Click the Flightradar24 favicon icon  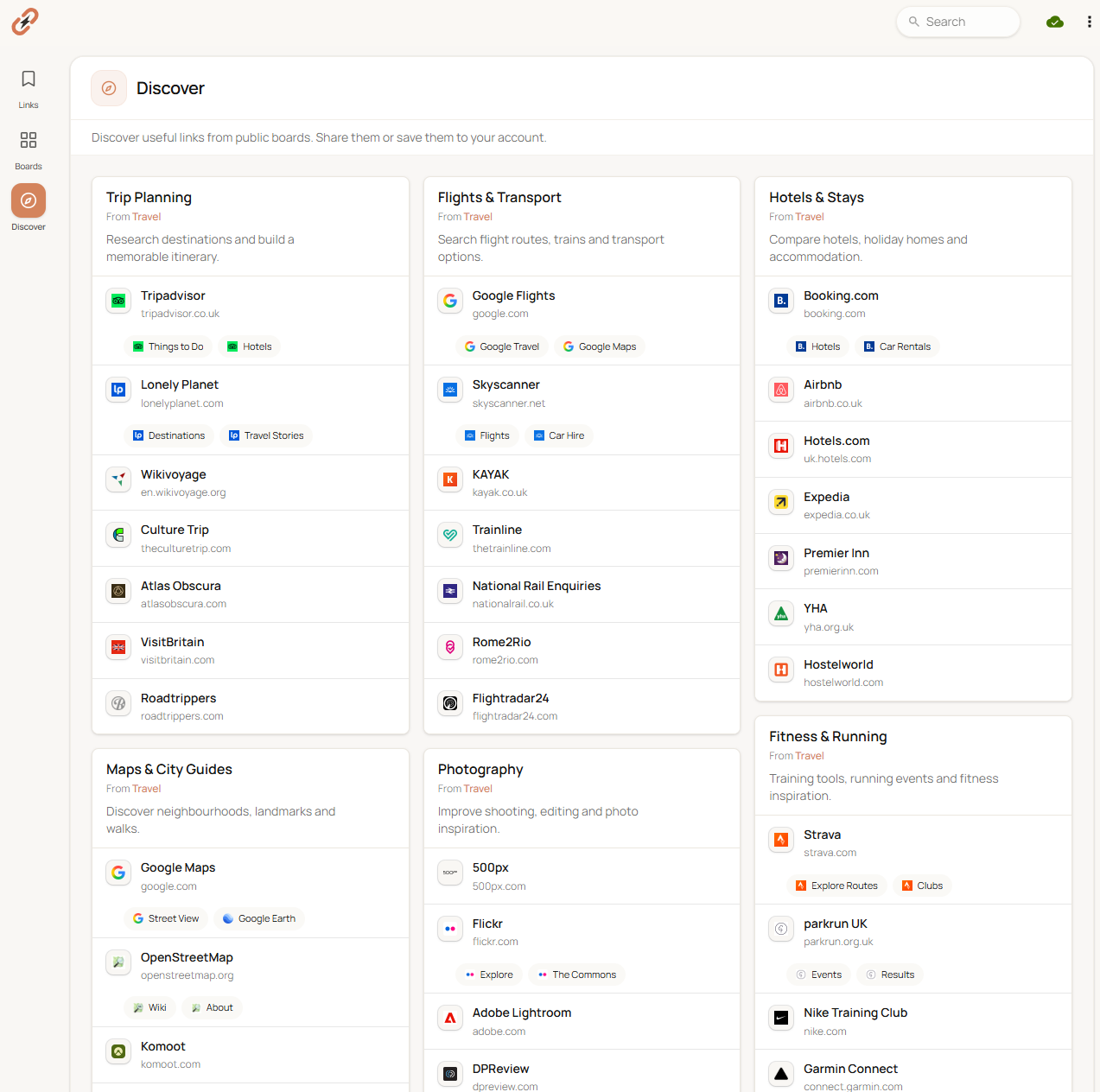450,703
